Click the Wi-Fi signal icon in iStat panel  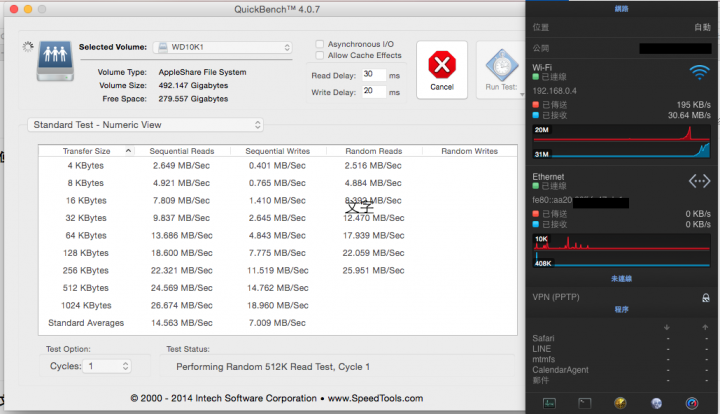pyautogui.click(x=699, y=72)
